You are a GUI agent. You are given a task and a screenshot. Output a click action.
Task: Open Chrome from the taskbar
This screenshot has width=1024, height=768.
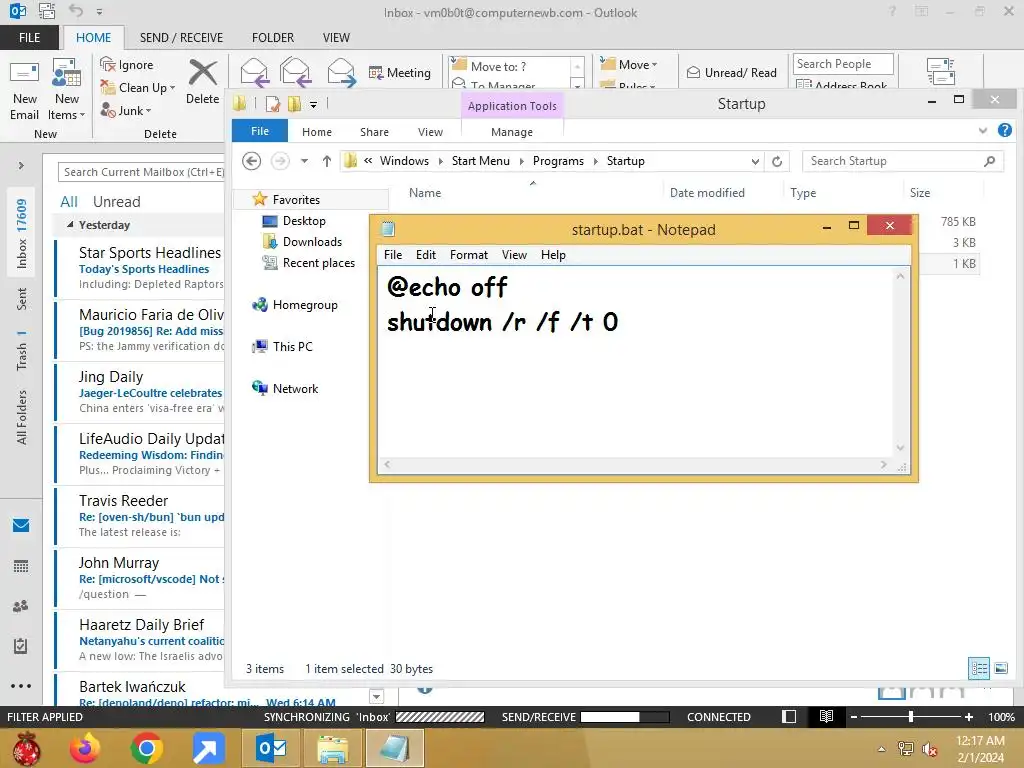(146, 748)
